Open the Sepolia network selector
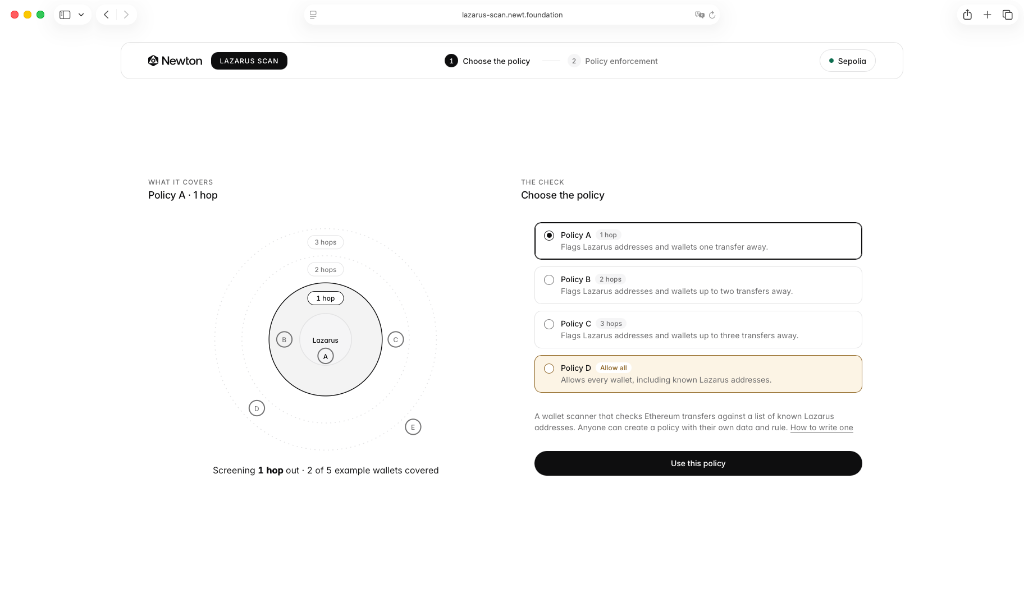 (847, 61)
